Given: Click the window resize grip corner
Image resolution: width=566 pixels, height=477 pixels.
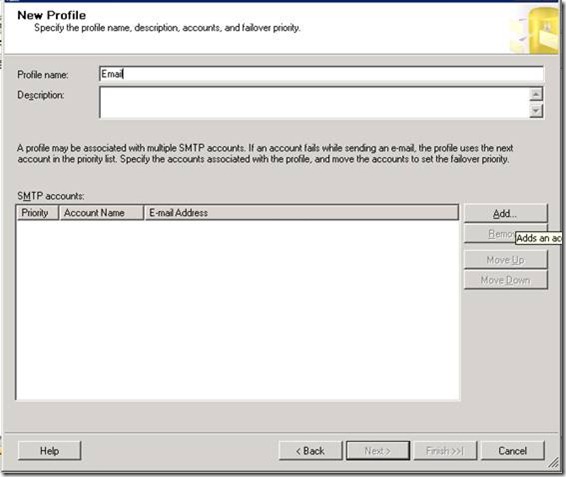Looking at the screenshot, I should pos(552,463).
